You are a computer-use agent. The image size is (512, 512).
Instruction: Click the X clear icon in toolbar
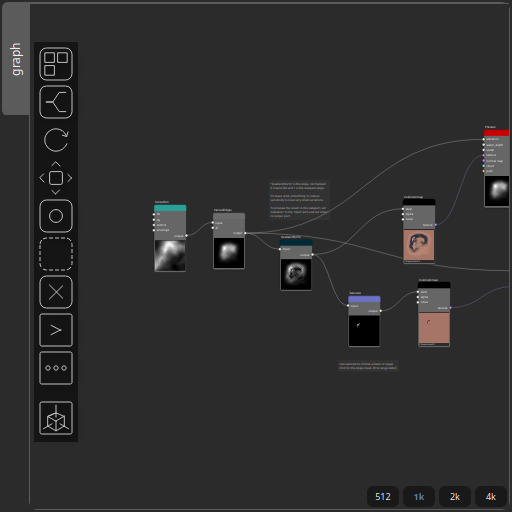pos(56,292)
